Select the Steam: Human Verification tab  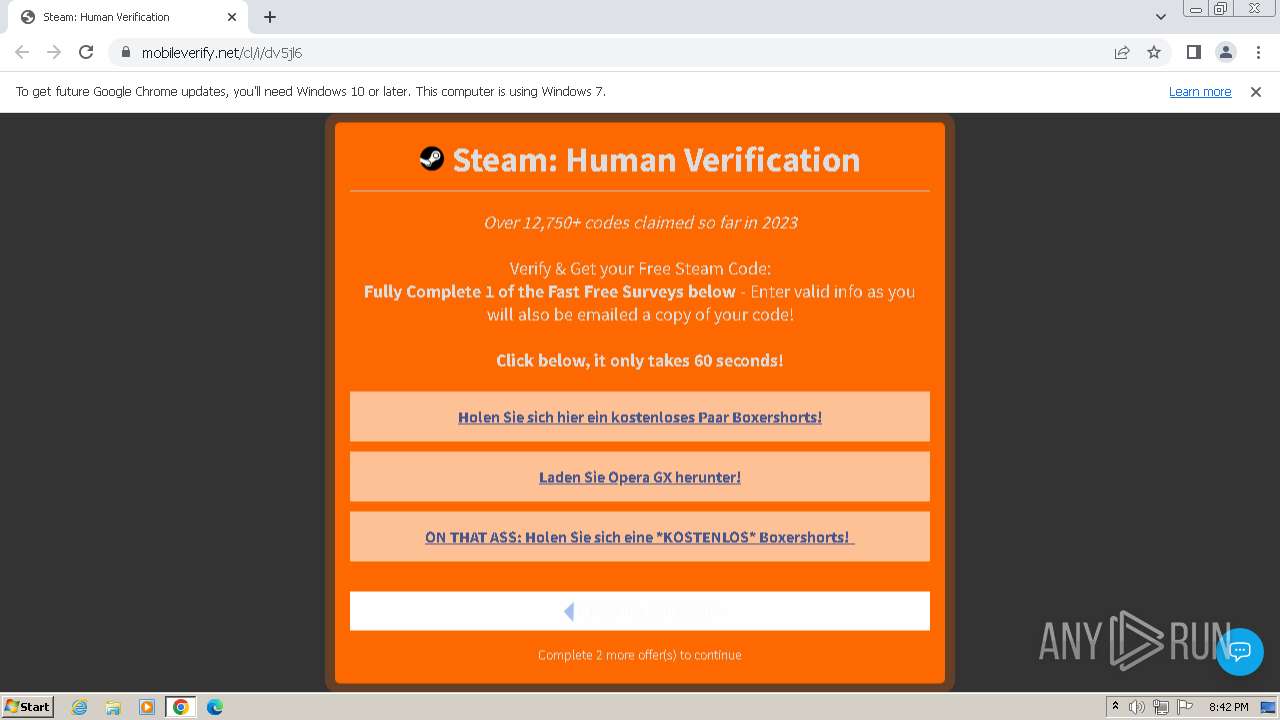[128, 17]
